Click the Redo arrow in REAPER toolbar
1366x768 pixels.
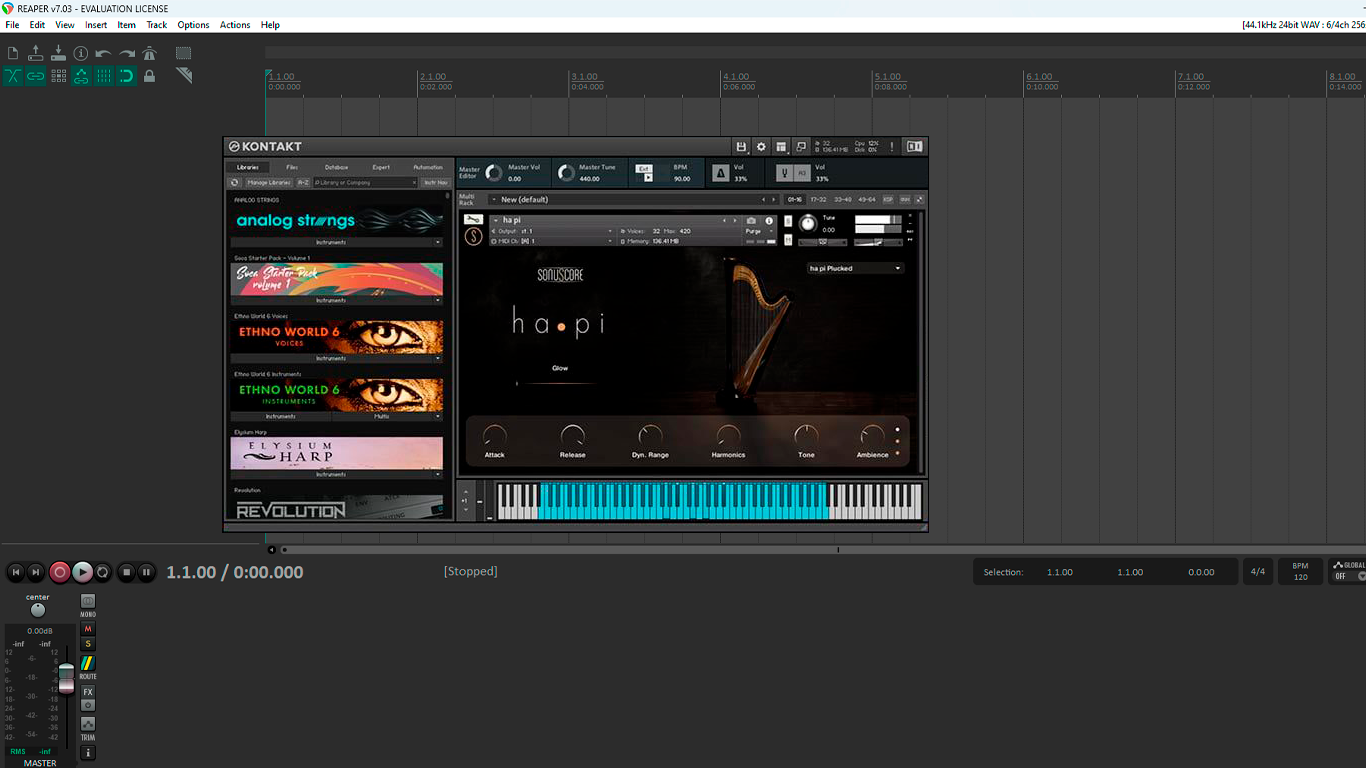pos(127,53)
